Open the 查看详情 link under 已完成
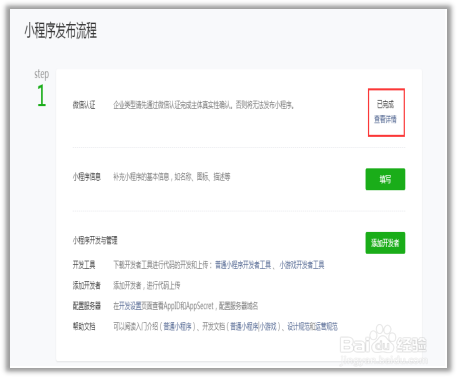 pyautogui.click(x=385, y=119)
